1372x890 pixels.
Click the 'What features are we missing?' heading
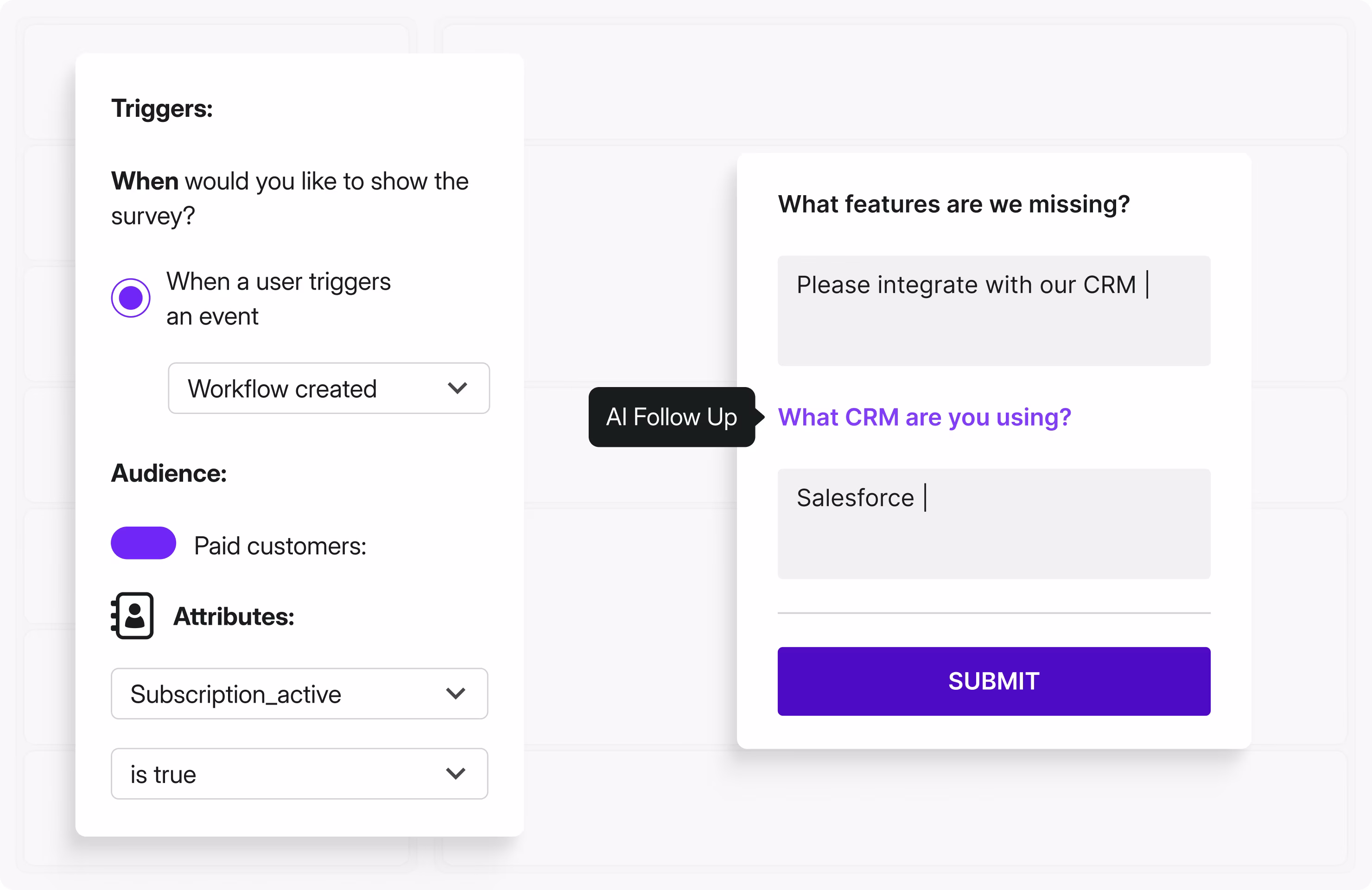click(x=953, y=204)
